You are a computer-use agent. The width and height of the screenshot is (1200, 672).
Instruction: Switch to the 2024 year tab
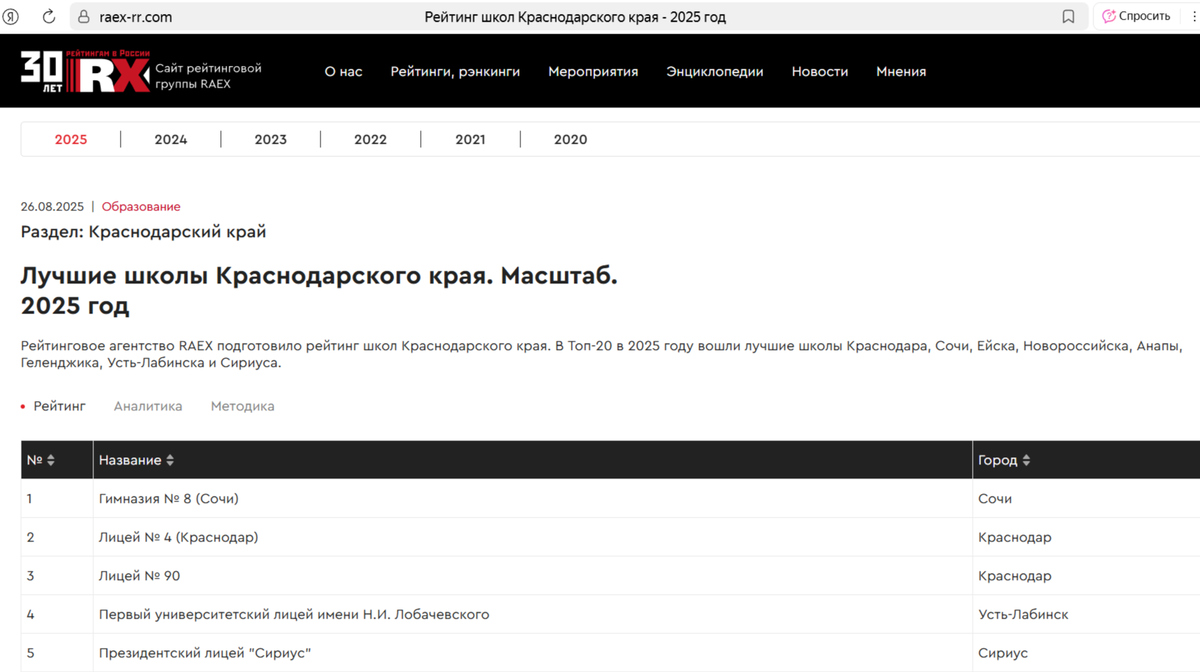click(171, 140)
